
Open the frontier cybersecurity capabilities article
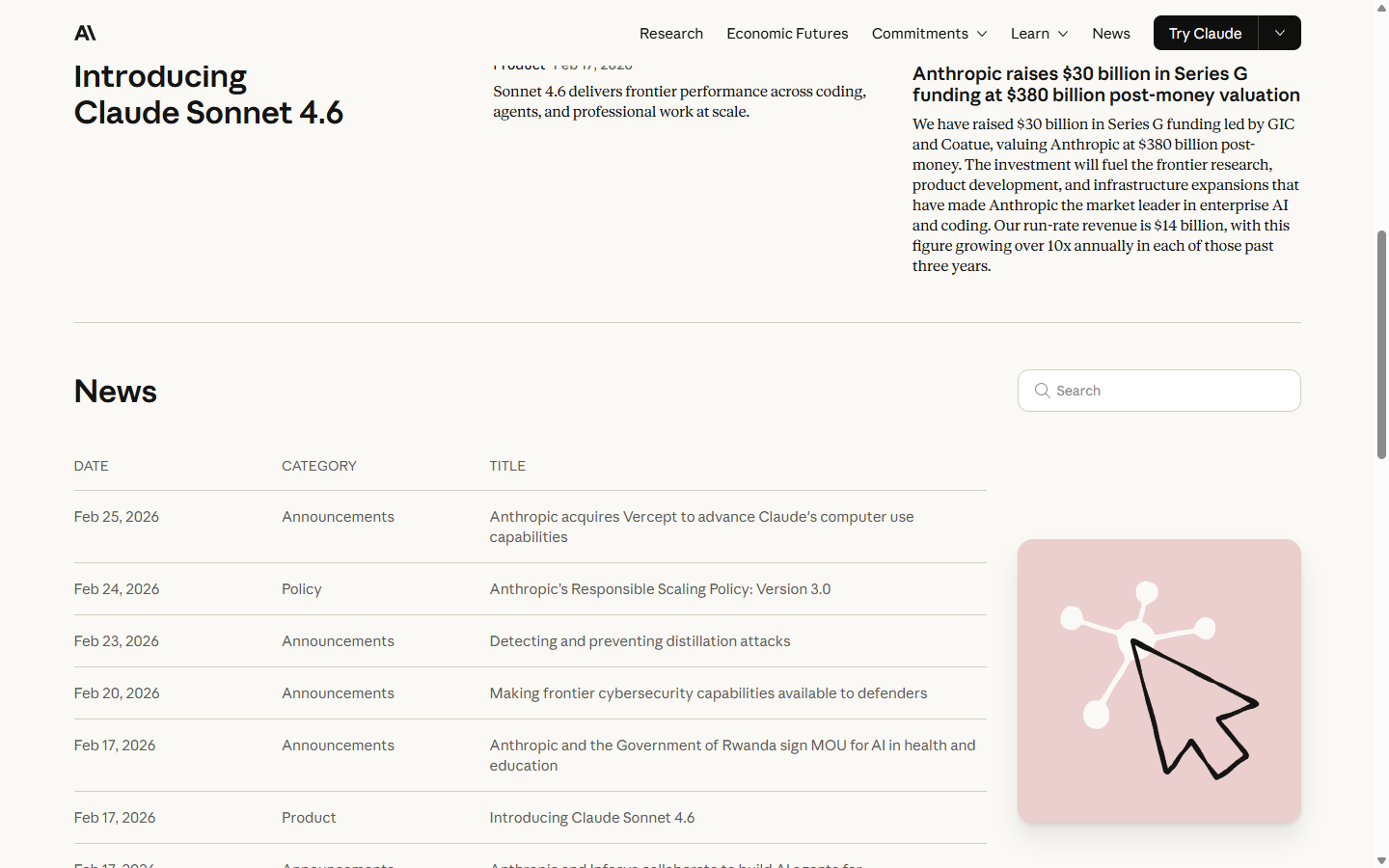tap(708, 693)
